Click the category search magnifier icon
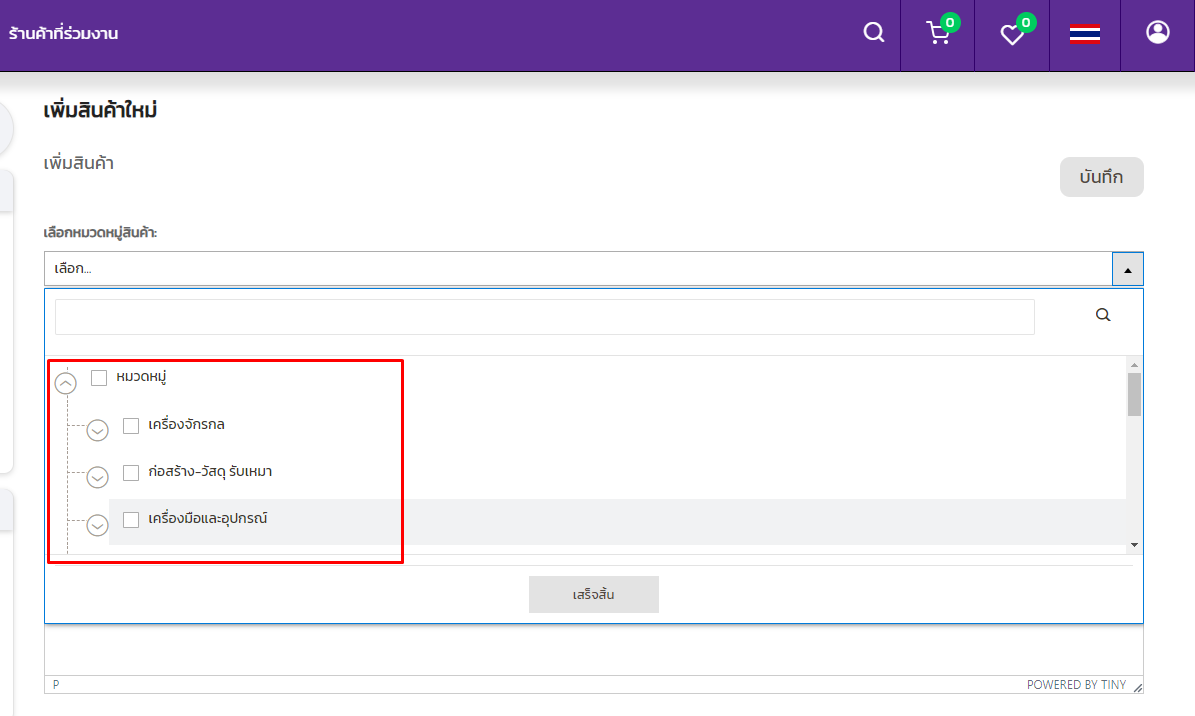Screen dimensions: 1195x716 pos(1103,315)
